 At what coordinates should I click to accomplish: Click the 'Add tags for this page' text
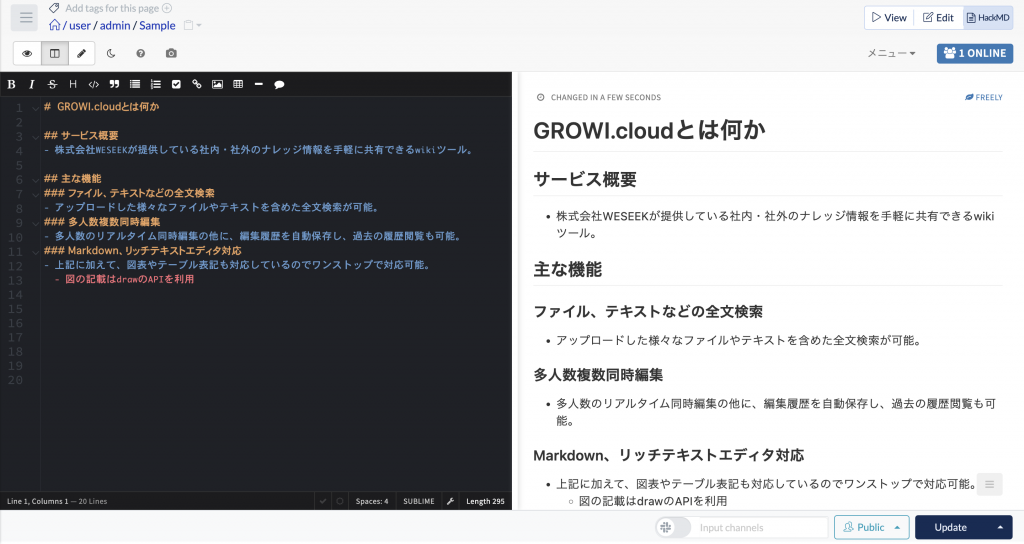click(x=112, y=8)
